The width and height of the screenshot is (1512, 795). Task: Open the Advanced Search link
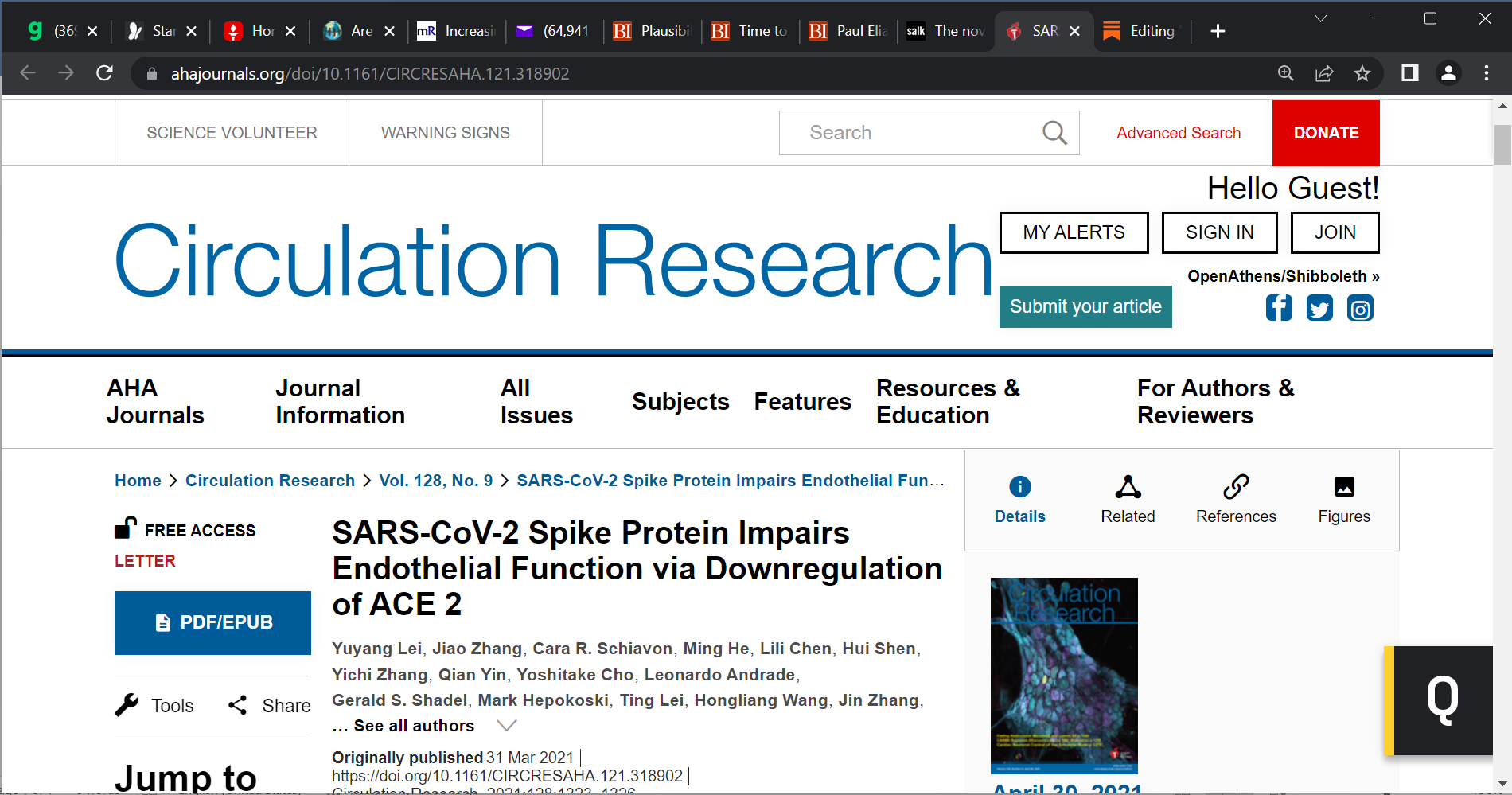click(1179, 133)
